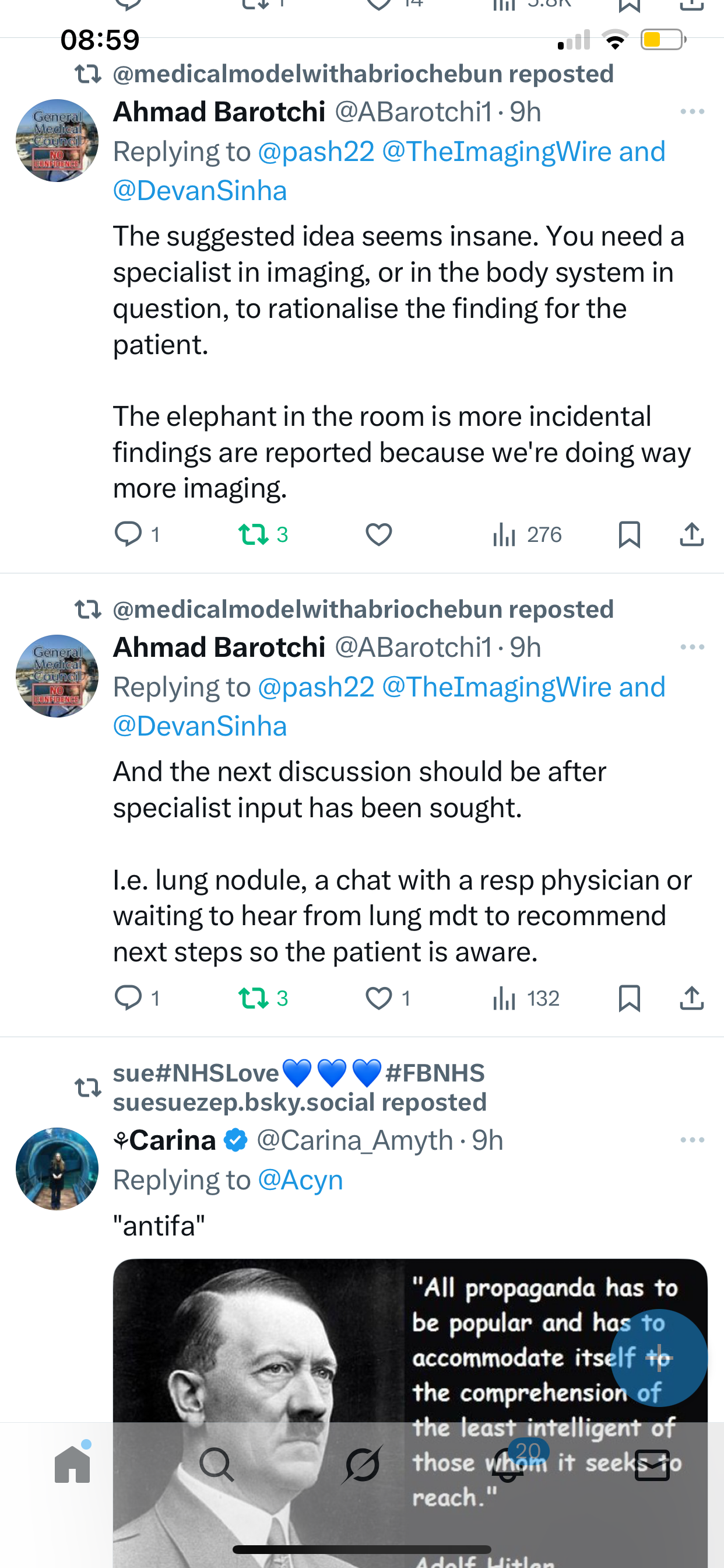Open the Search tab

coord(217,1465)
